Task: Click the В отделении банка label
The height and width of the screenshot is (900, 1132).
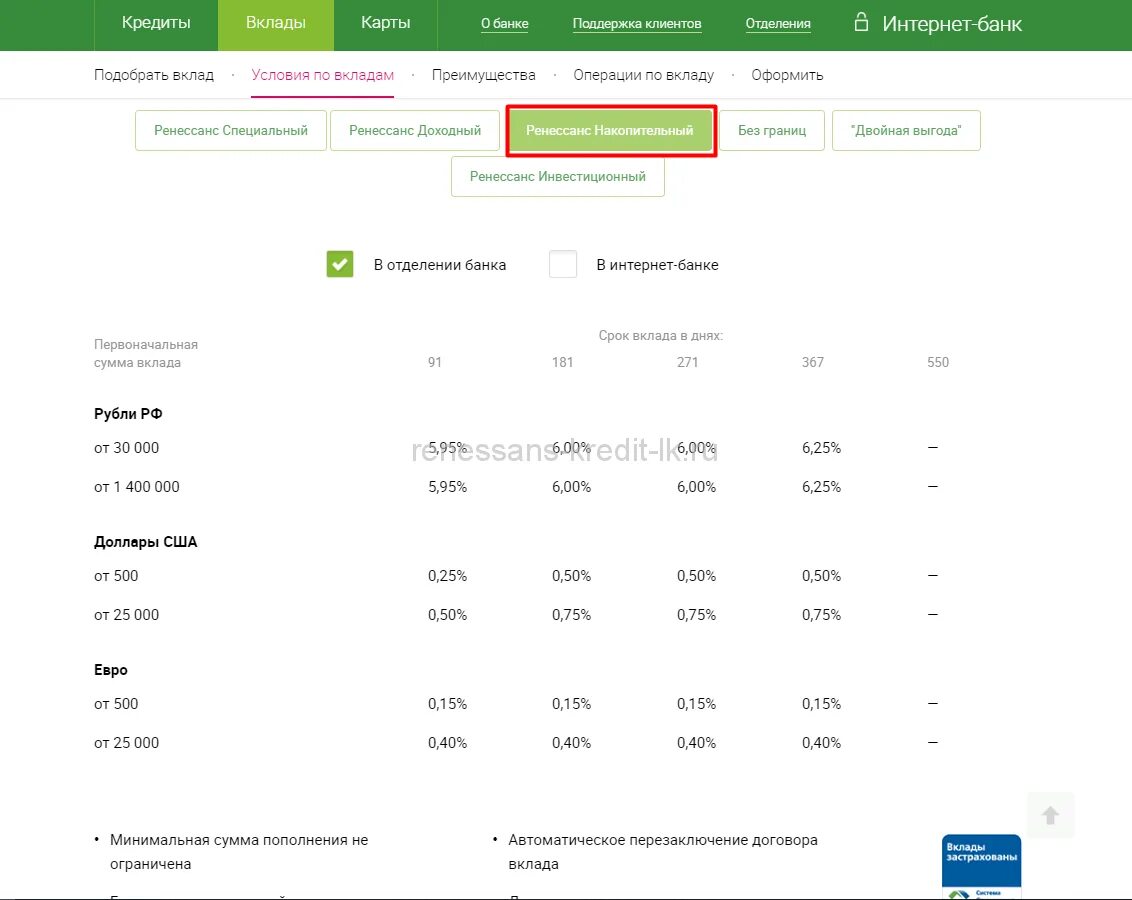Action: click(x=440, y=265)
